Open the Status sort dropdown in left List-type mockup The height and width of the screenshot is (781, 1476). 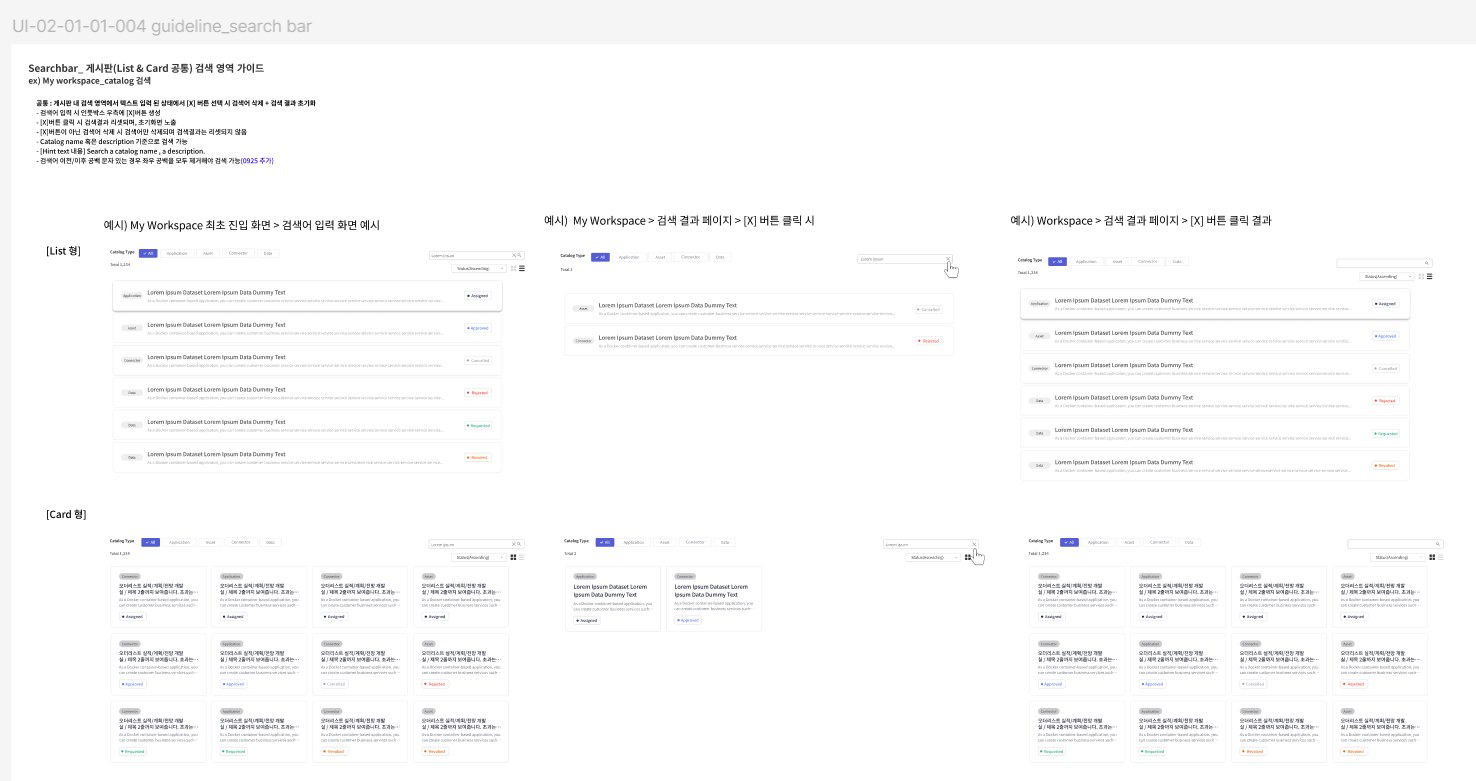click(478, 268)
